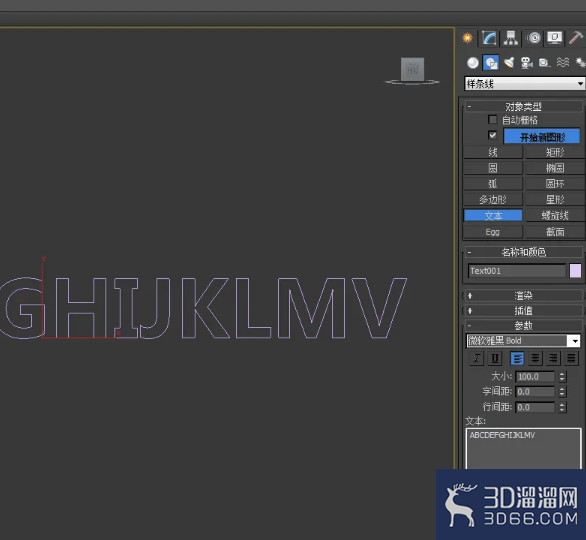586x540 pixels.
Task: Expand the 渲染 rollout
Action: click(523, 296)
